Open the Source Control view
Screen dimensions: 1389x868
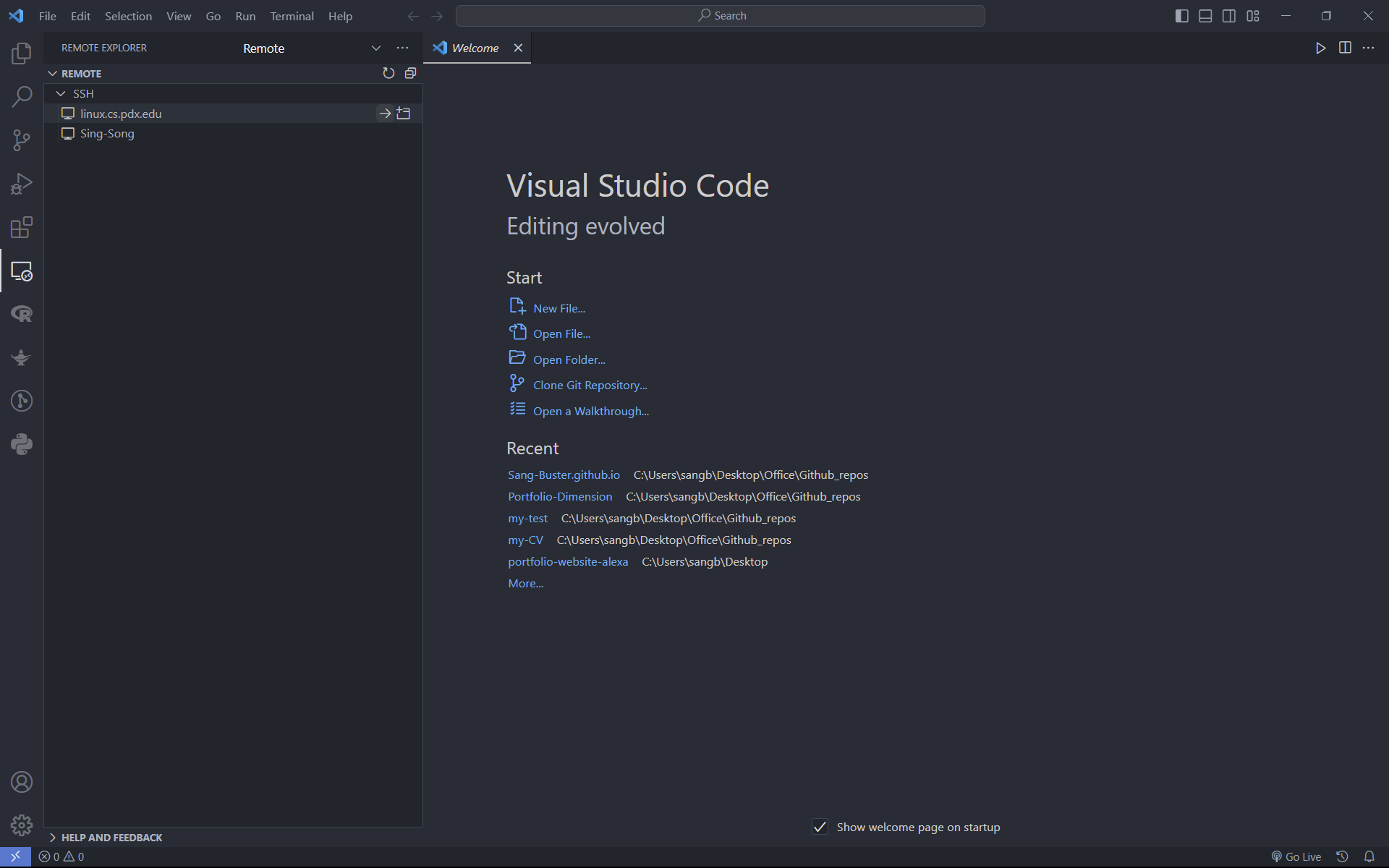coord(22,140)
